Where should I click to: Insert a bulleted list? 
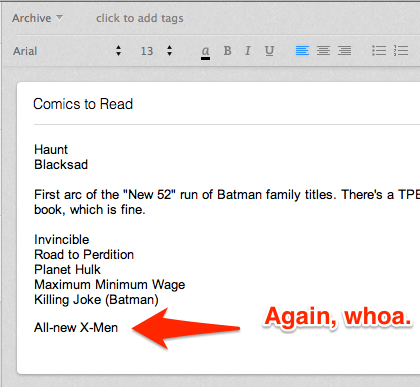click(379, 51)
